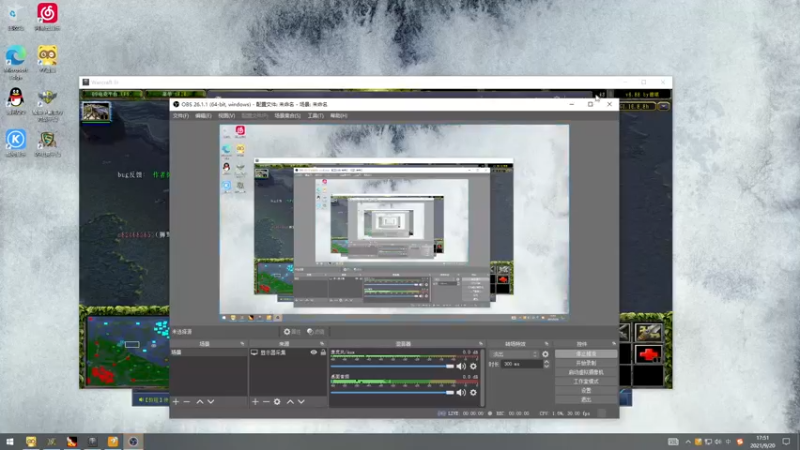This screenshot has height=450, width=800.
Task: Open dropdown at Warcraft window top-right
Action: point(663,107)
